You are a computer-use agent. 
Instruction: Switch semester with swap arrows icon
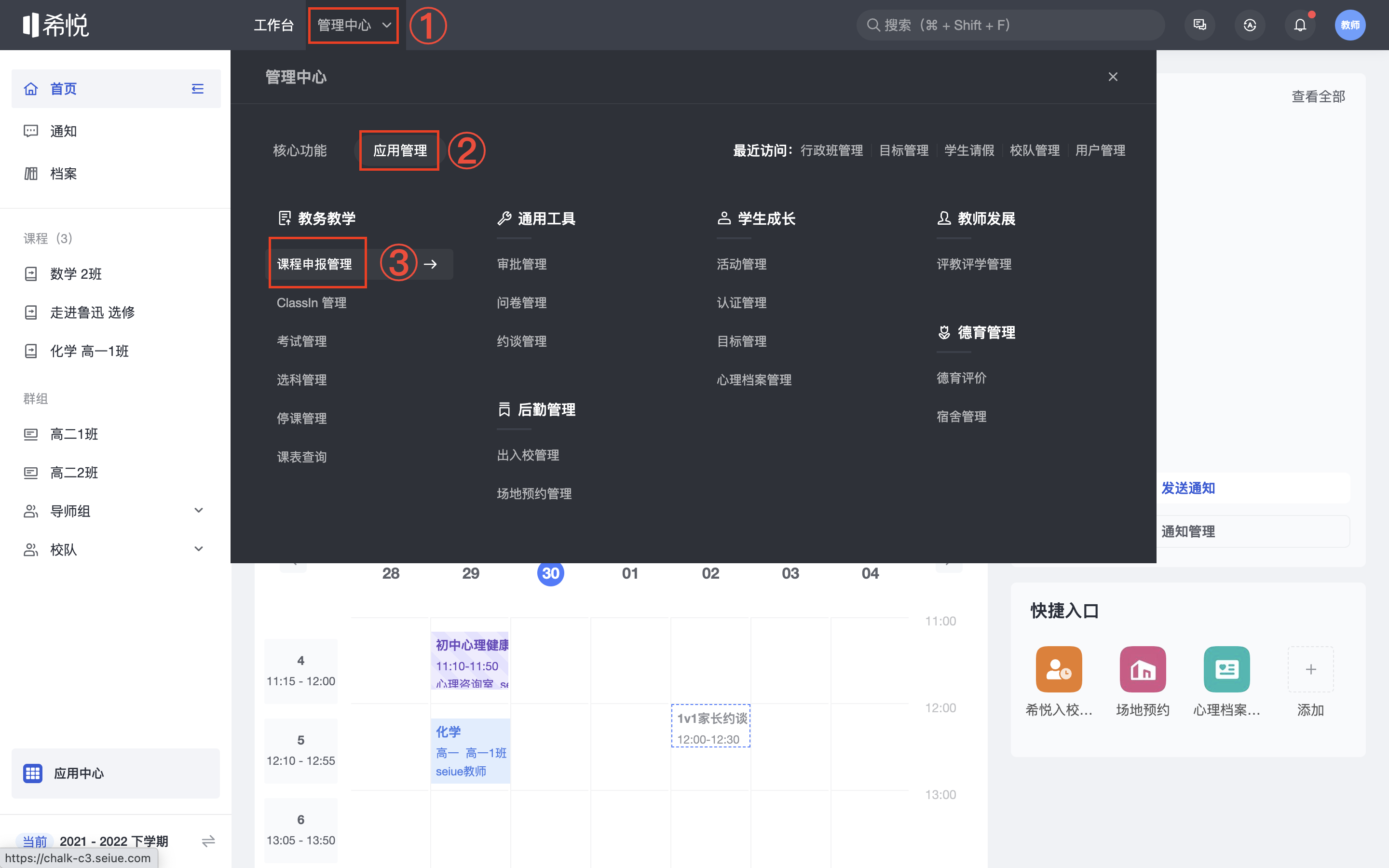208,841
